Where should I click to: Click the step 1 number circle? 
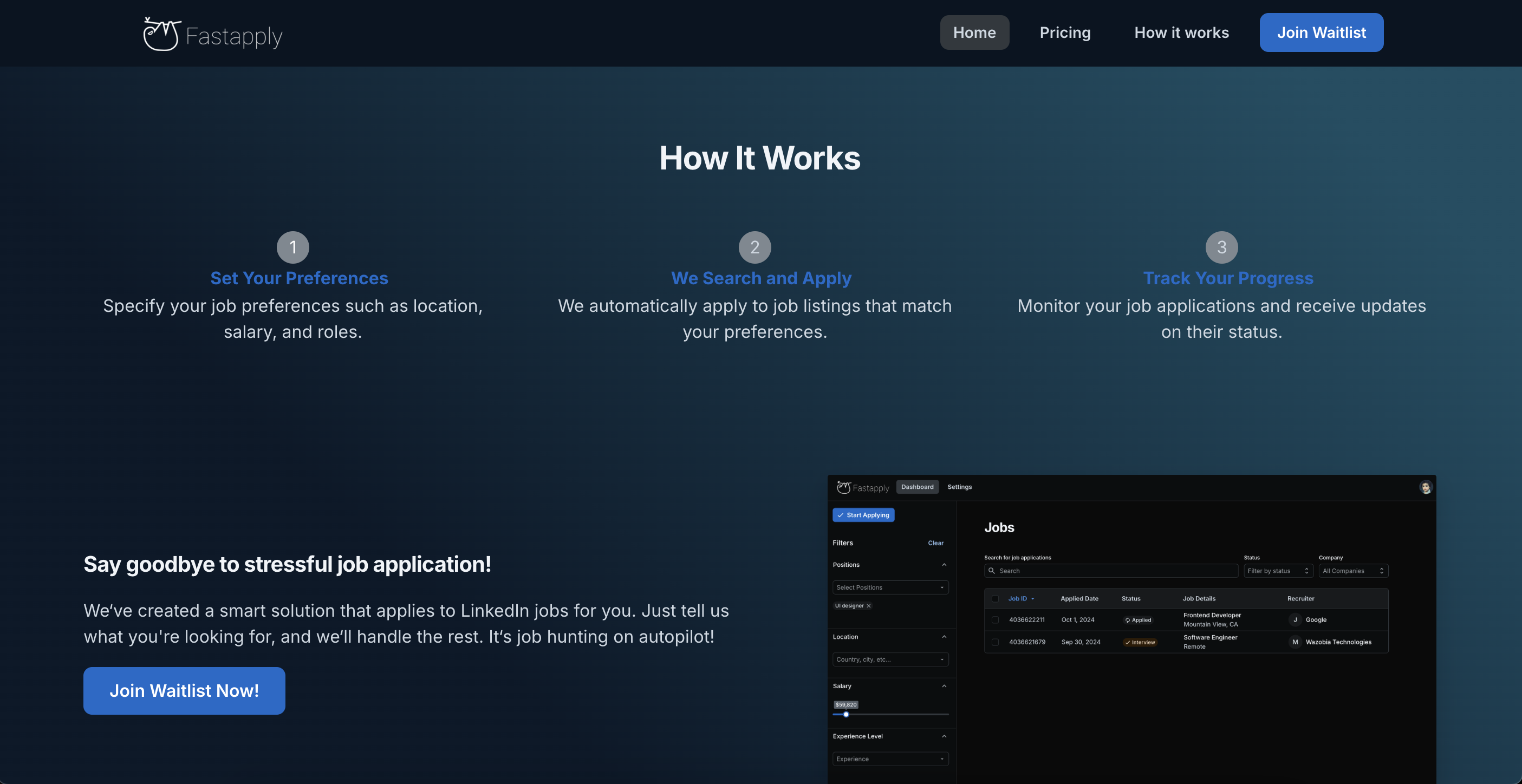tap(293, 247)
